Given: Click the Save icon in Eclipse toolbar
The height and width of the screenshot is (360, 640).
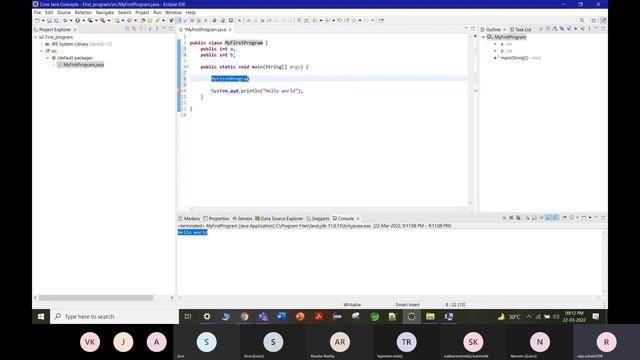Looking at the screenshot, I should pos(49,20).
